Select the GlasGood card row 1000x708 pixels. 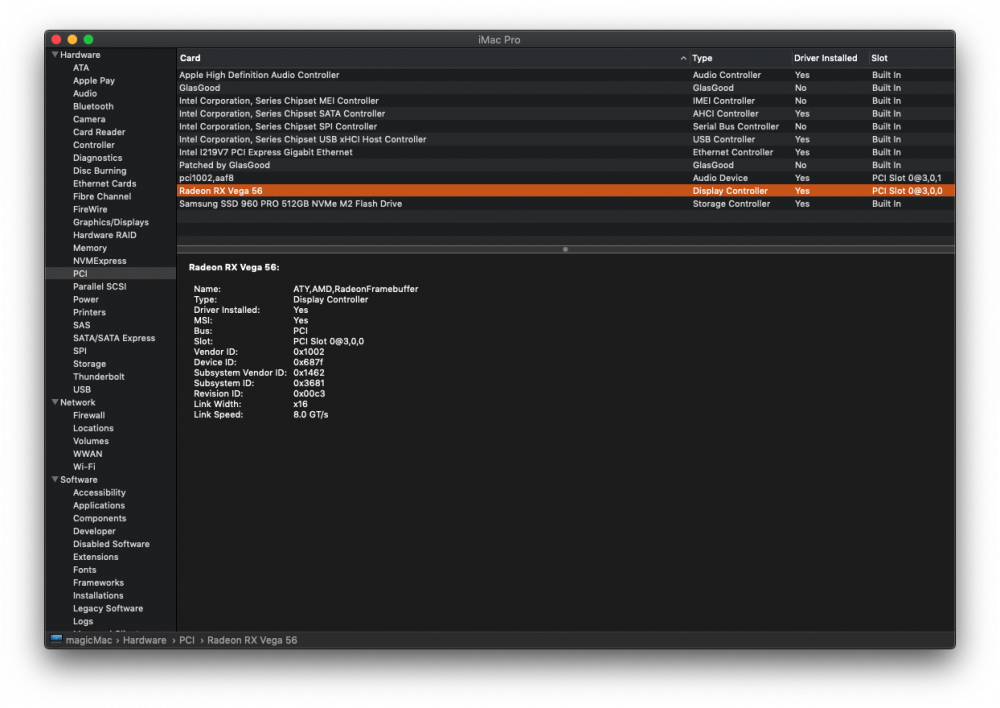coord(566,88)
